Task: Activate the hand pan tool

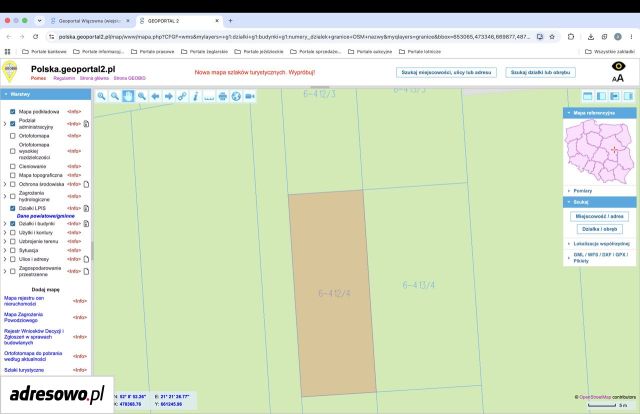Action: (128, 96)
